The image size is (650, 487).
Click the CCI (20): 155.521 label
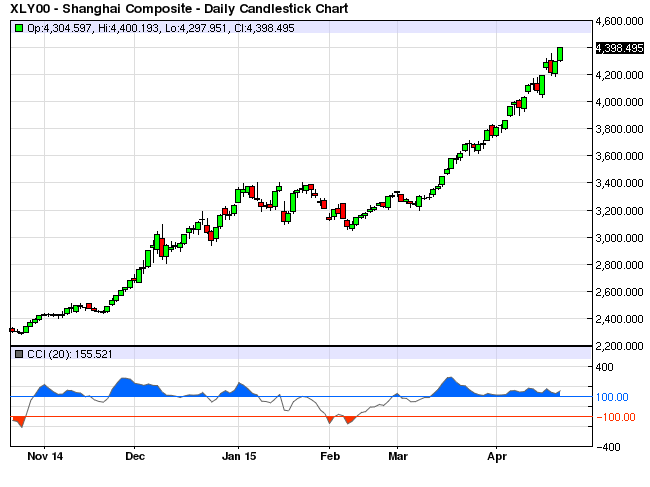[x=70, y=354]
